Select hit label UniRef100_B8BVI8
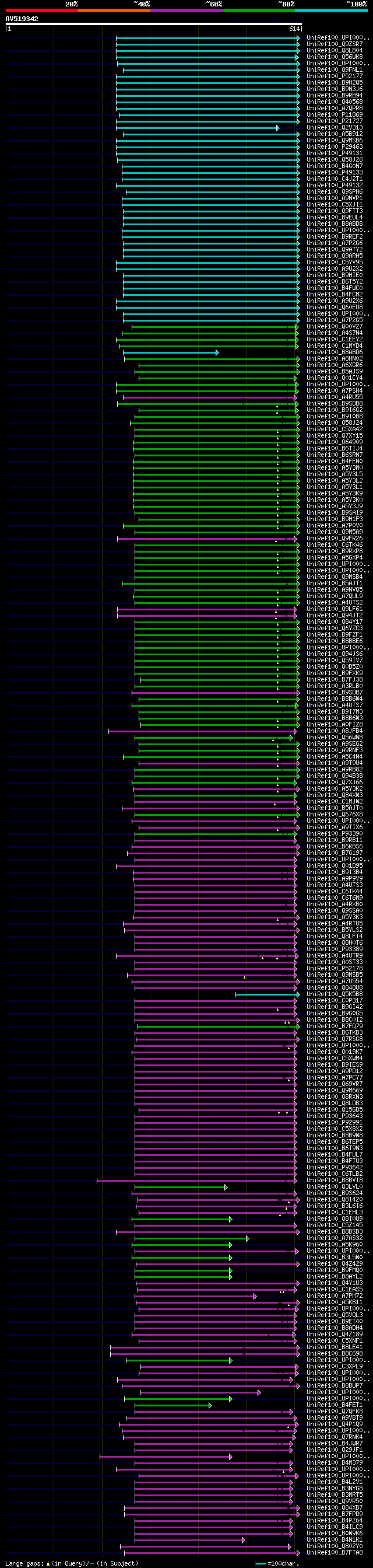This screenshot has width=373, height=1568. click(335, 1181)
